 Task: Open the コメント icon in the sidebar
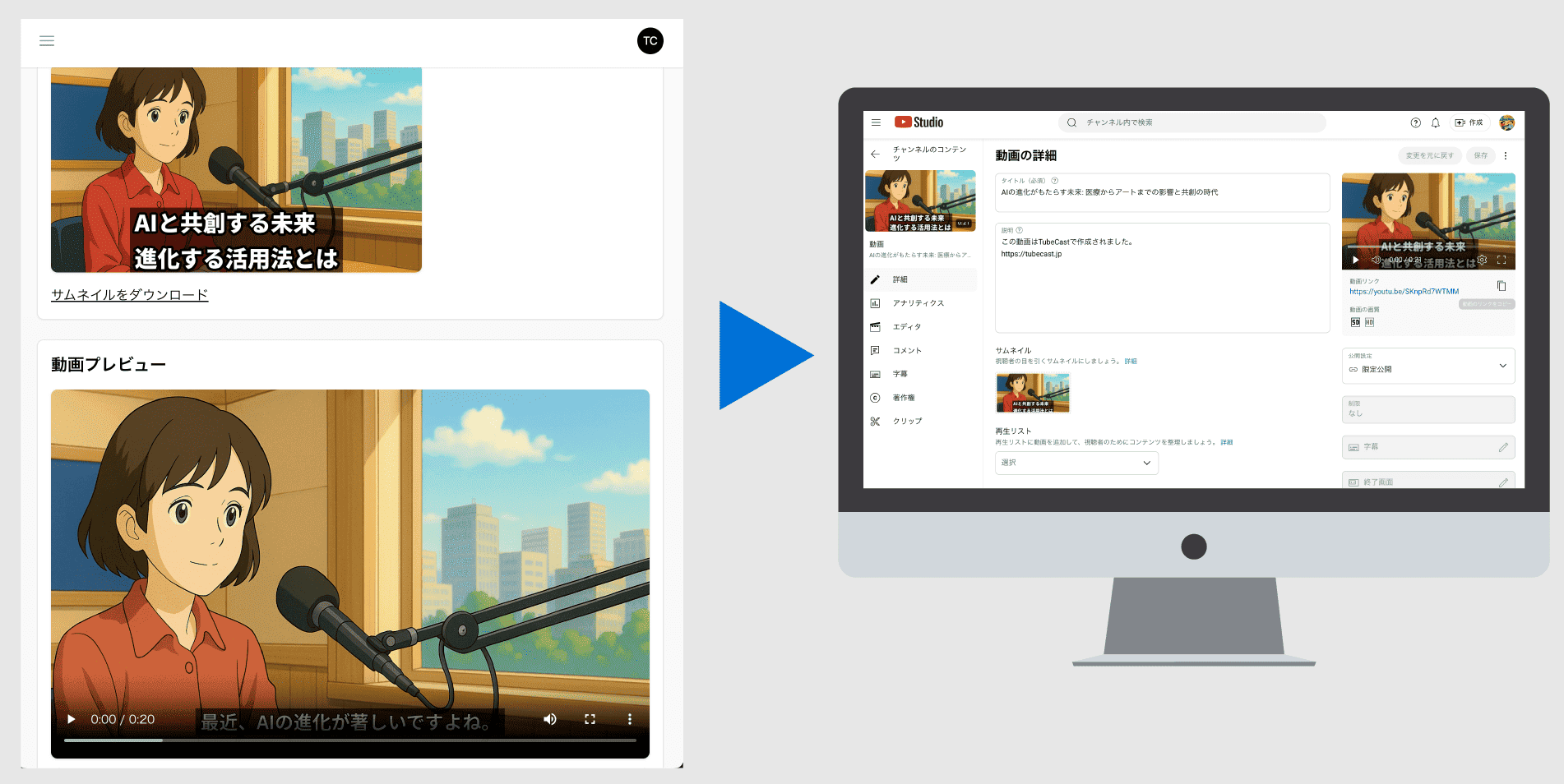pos(875,350)
